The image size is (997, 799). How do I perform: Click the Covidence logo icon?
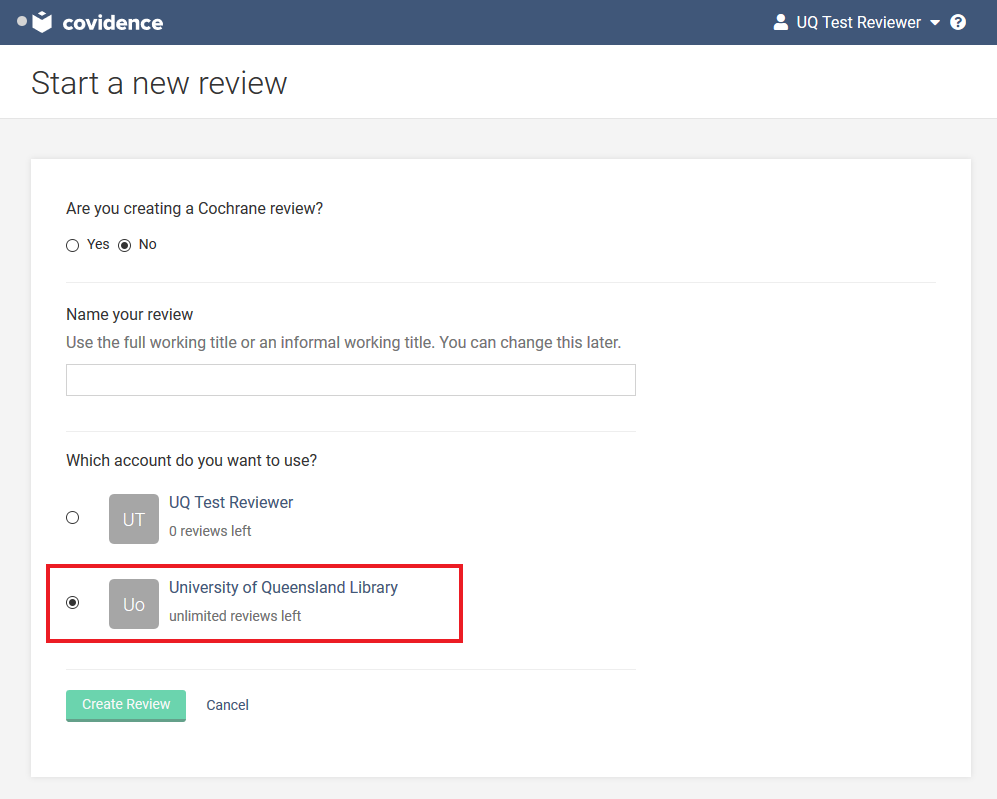pyautogui.click(x=41, y=22)
